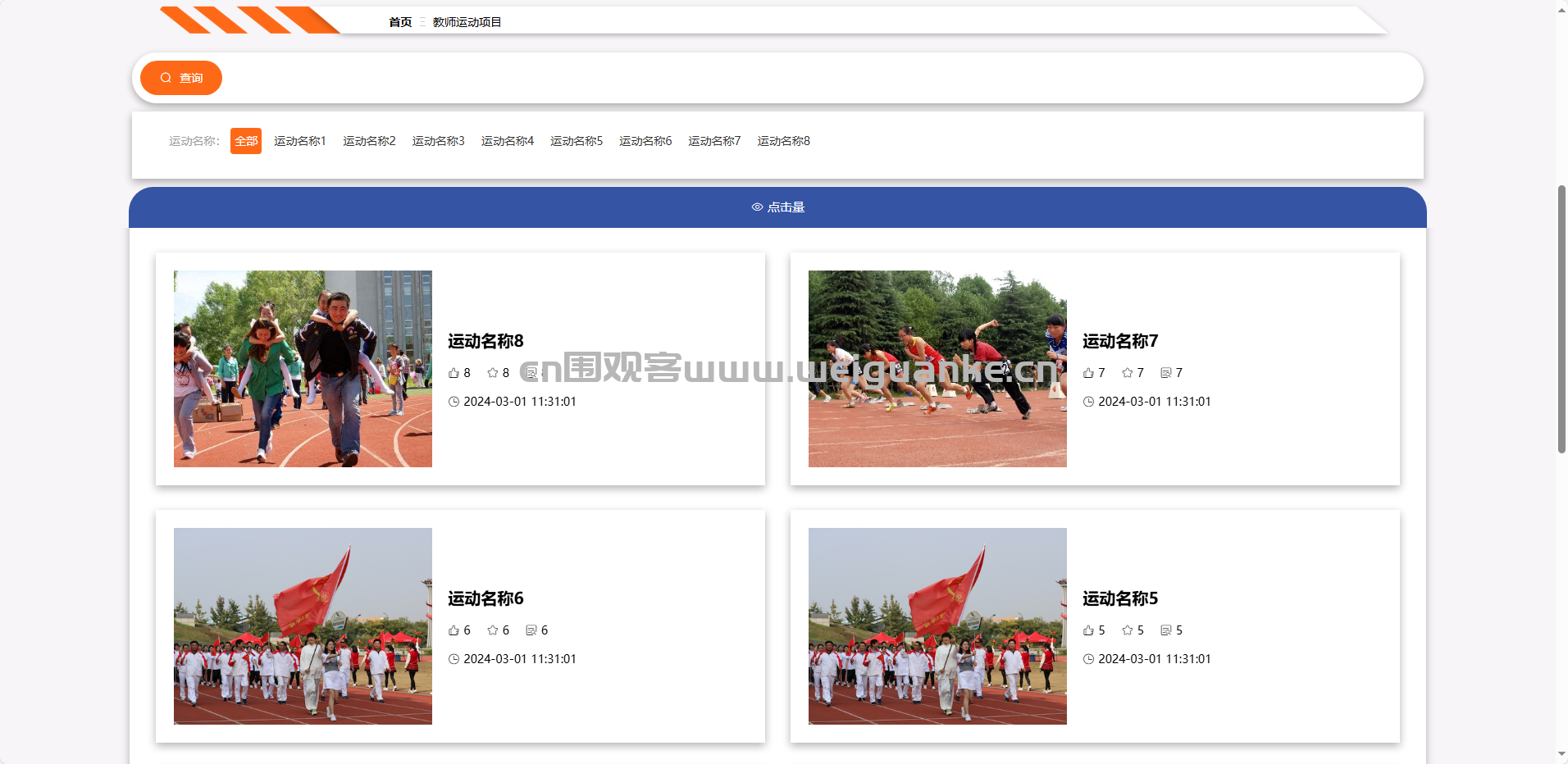Filter by 运动名称3

point(438,141)
